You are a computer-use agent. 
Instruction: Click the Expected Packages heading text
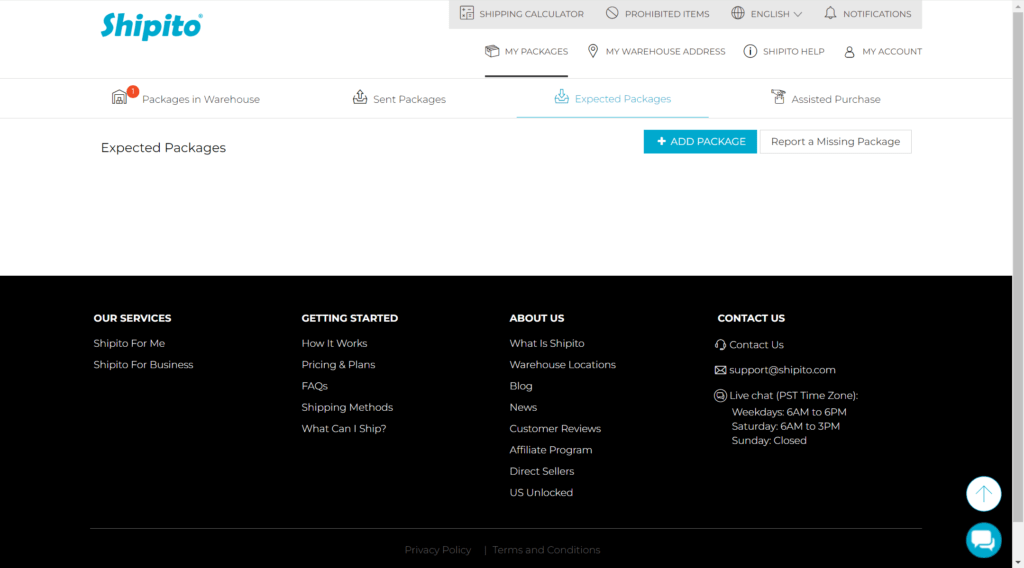click(x=163, y=148)
